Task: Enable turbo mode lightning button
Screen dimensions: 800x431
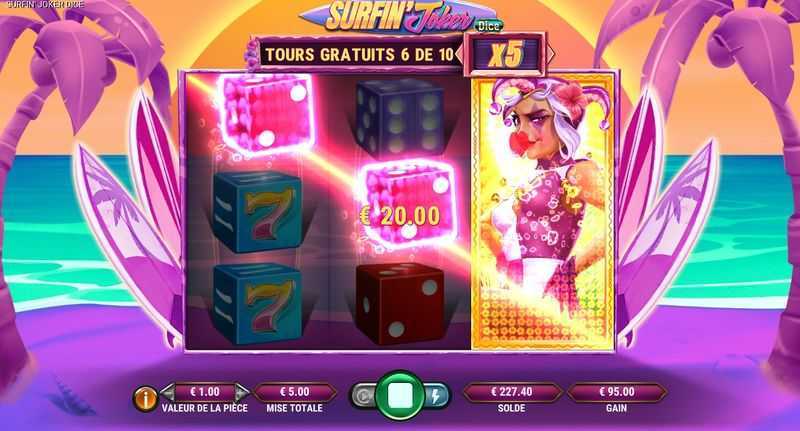Action: 437,396
